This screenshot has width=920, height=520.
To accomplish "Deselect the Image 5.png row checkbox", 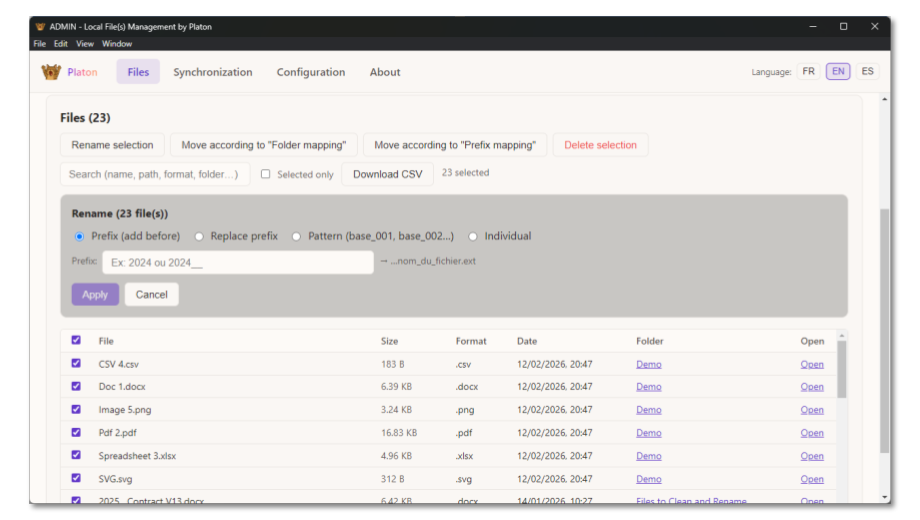I will 76,410.
